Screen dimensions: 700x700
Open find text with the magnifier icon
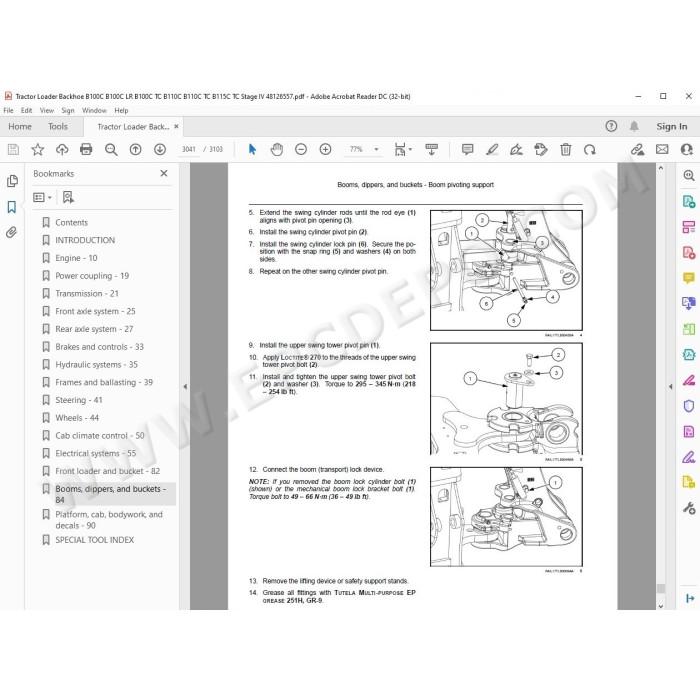(x=111, y=150)
